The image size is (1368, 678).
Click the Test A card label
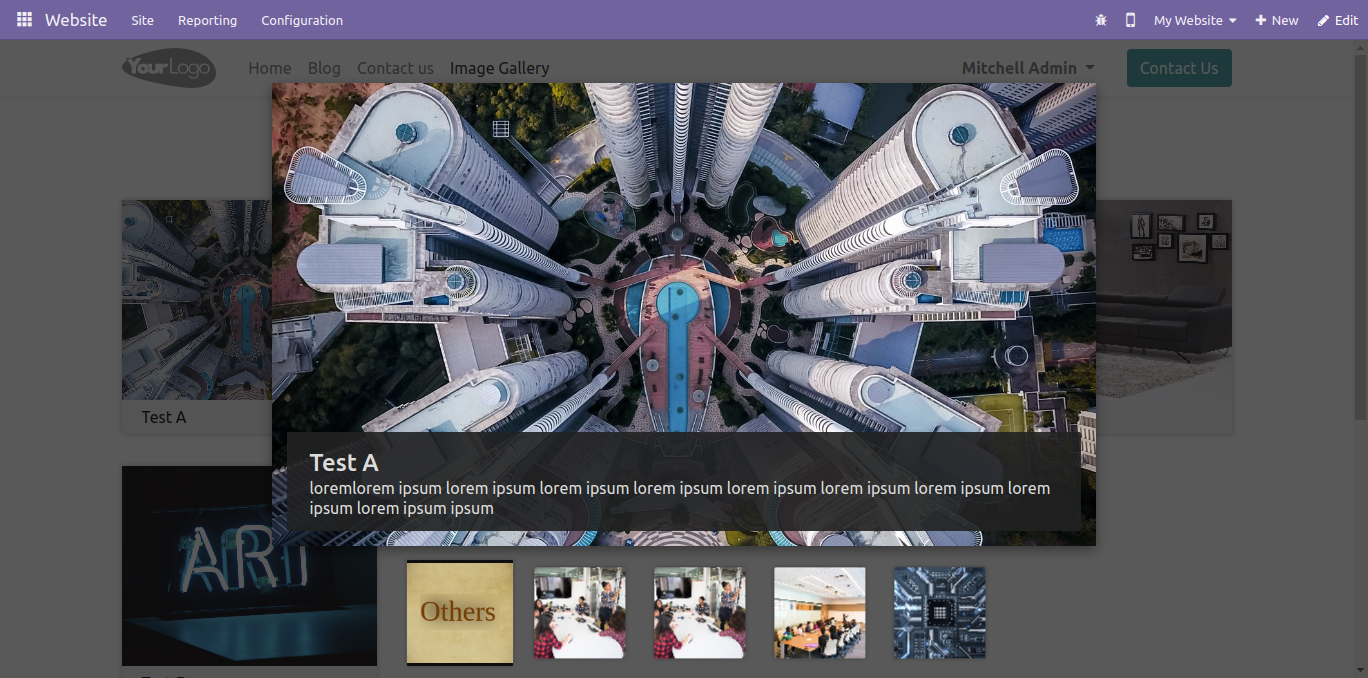click(x=164, y=417)
